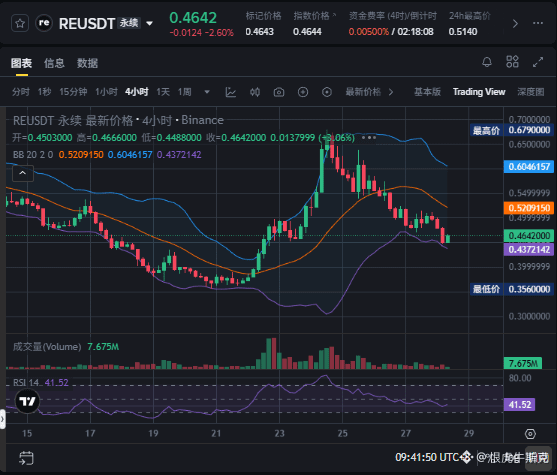Select the 4小时 timeframe

pyautogui.click(x=137, y=92)
